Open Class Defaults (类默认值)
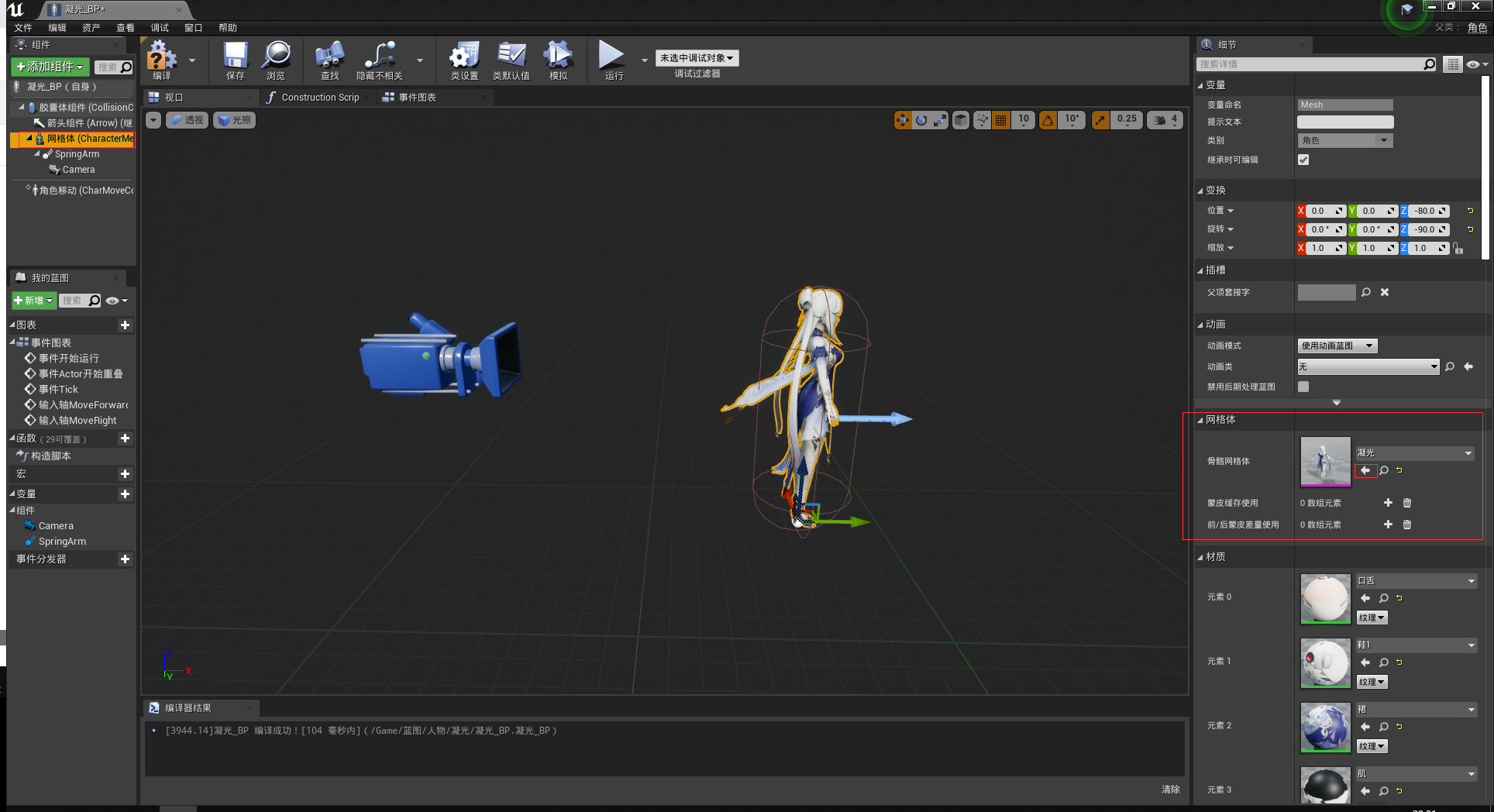The width and height of the screenshot is (1494, 812). coord(511,60)
